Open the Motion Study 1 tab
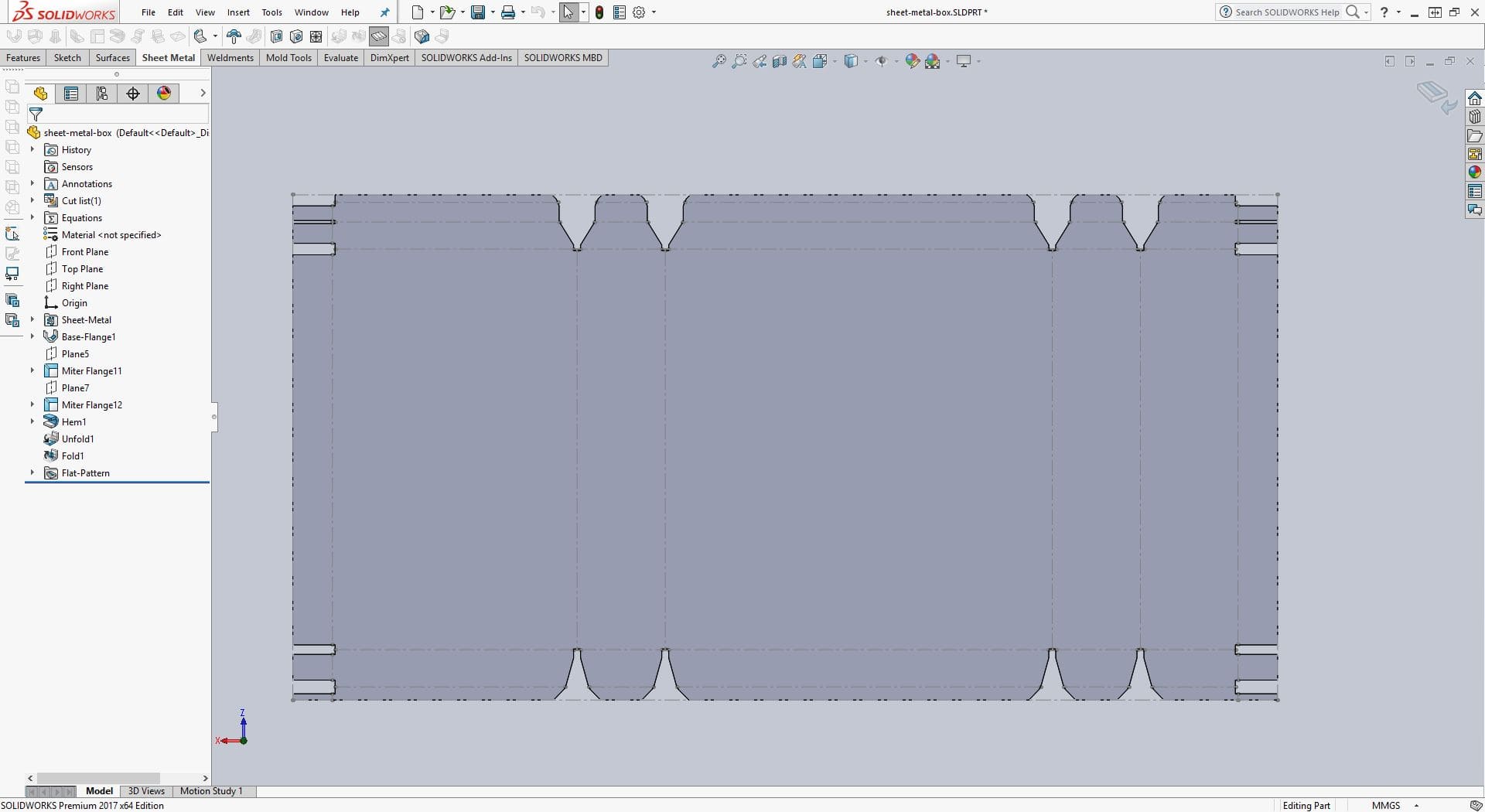 point(211,791)
